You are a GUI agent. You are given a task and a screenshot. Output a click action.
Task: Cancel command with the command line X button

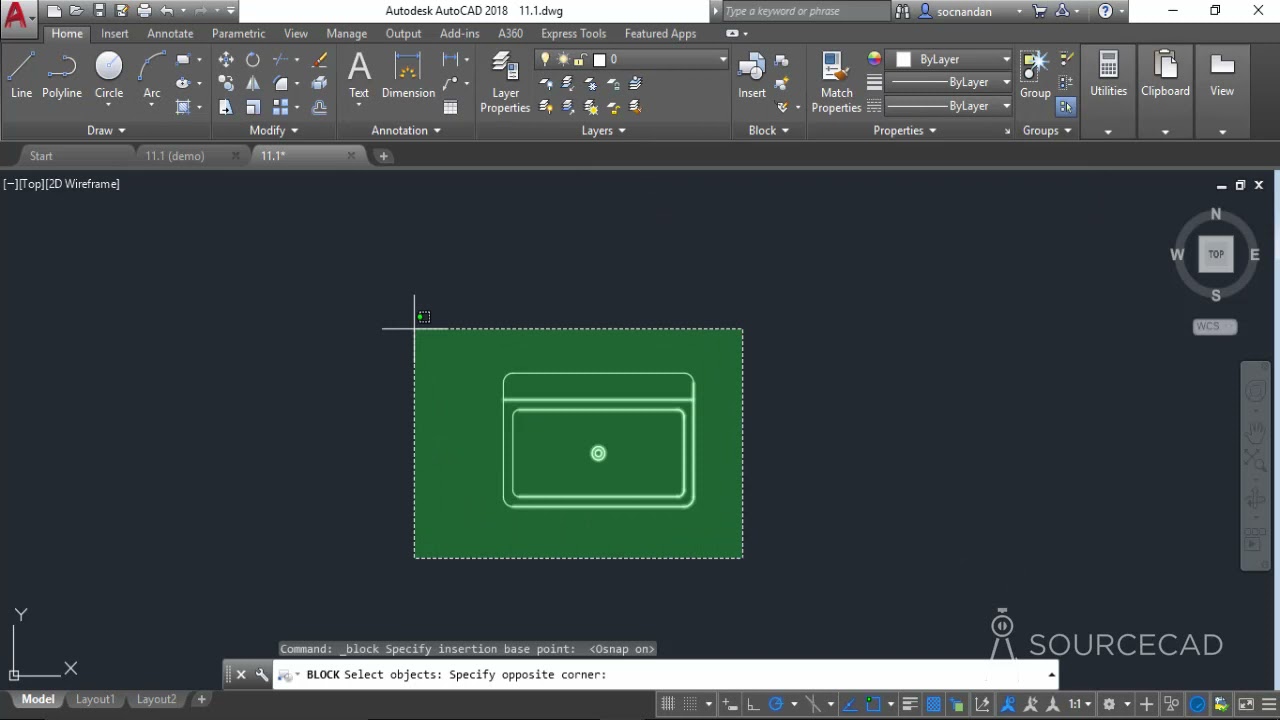pyautogui.click(x=241, y=675)
